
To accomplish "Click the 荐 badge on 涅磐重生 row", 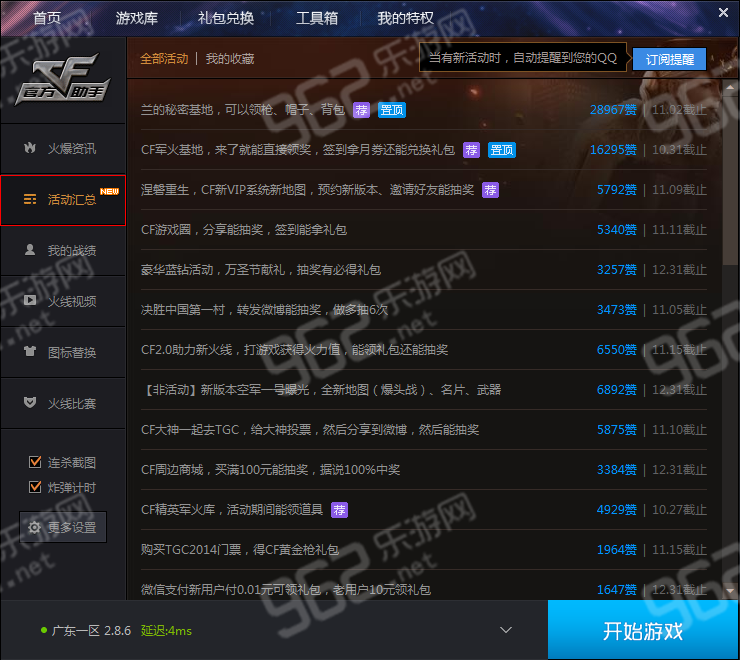I will (490, 190).
